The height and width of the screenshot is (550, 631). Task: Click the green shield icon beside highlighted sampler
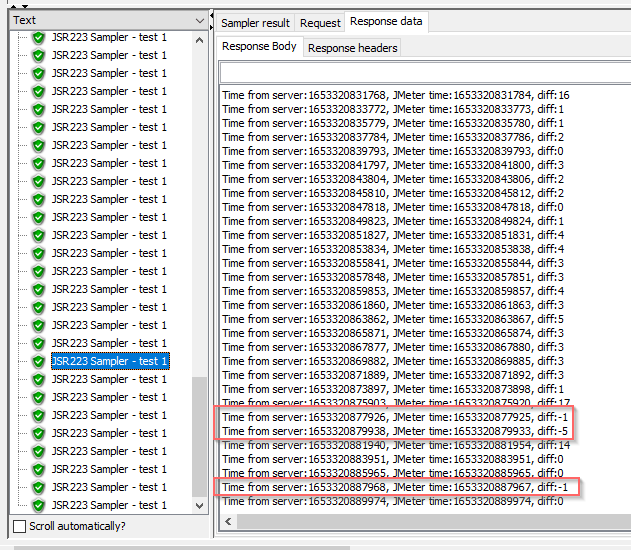click(x=39, y=361)
